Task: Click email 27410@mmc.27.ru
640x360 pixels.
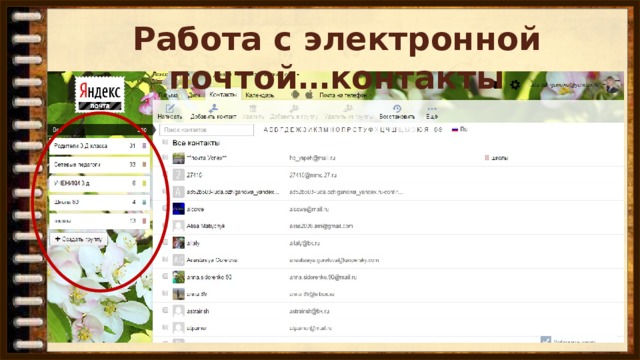Action: pyautogui.click(x=313, y=175)
